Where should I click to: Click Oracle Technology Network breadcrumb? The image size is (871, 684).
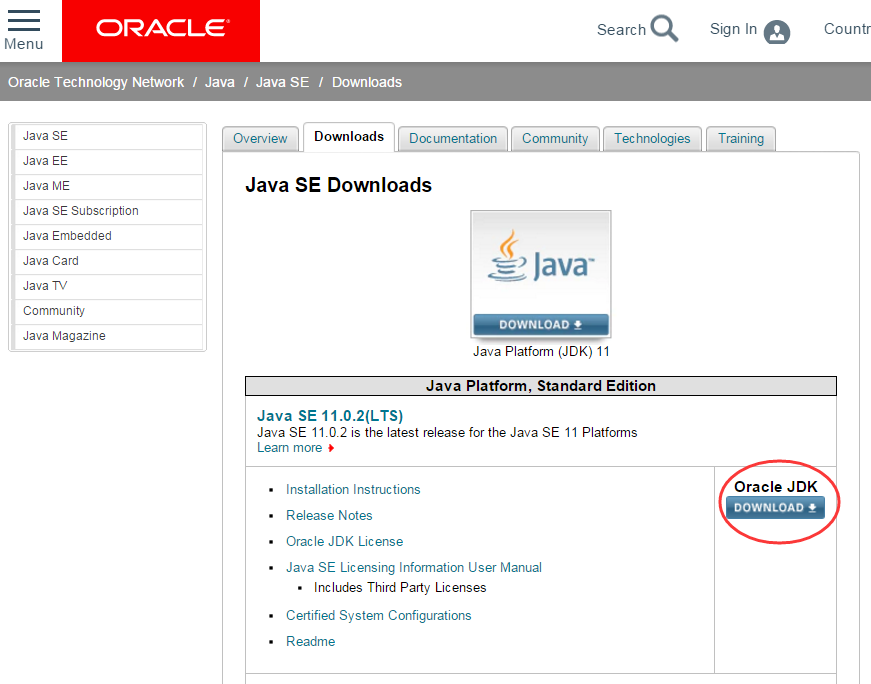96,82
